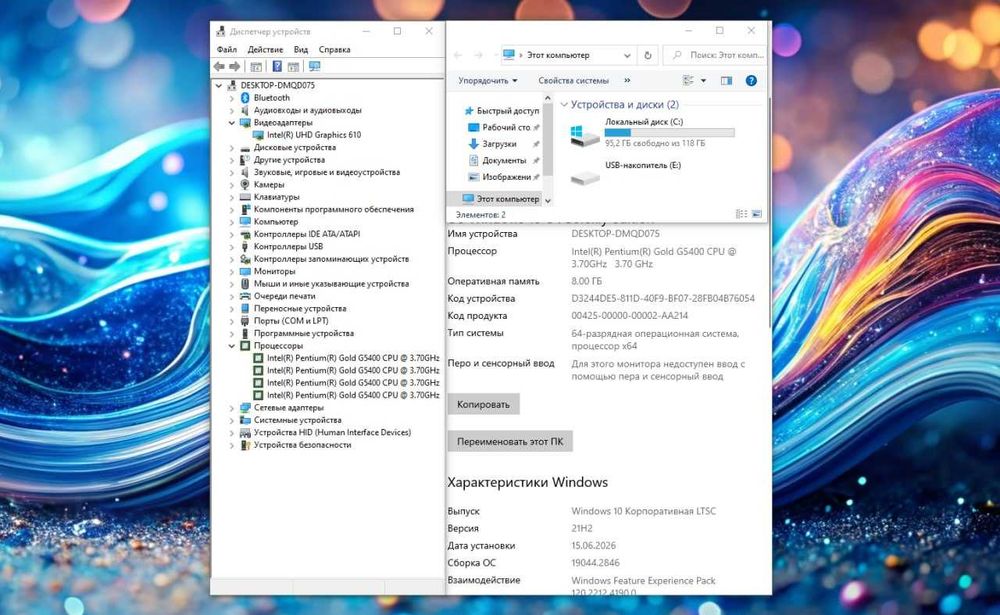Click Переименовать этот ПК button

click(510, 441)
